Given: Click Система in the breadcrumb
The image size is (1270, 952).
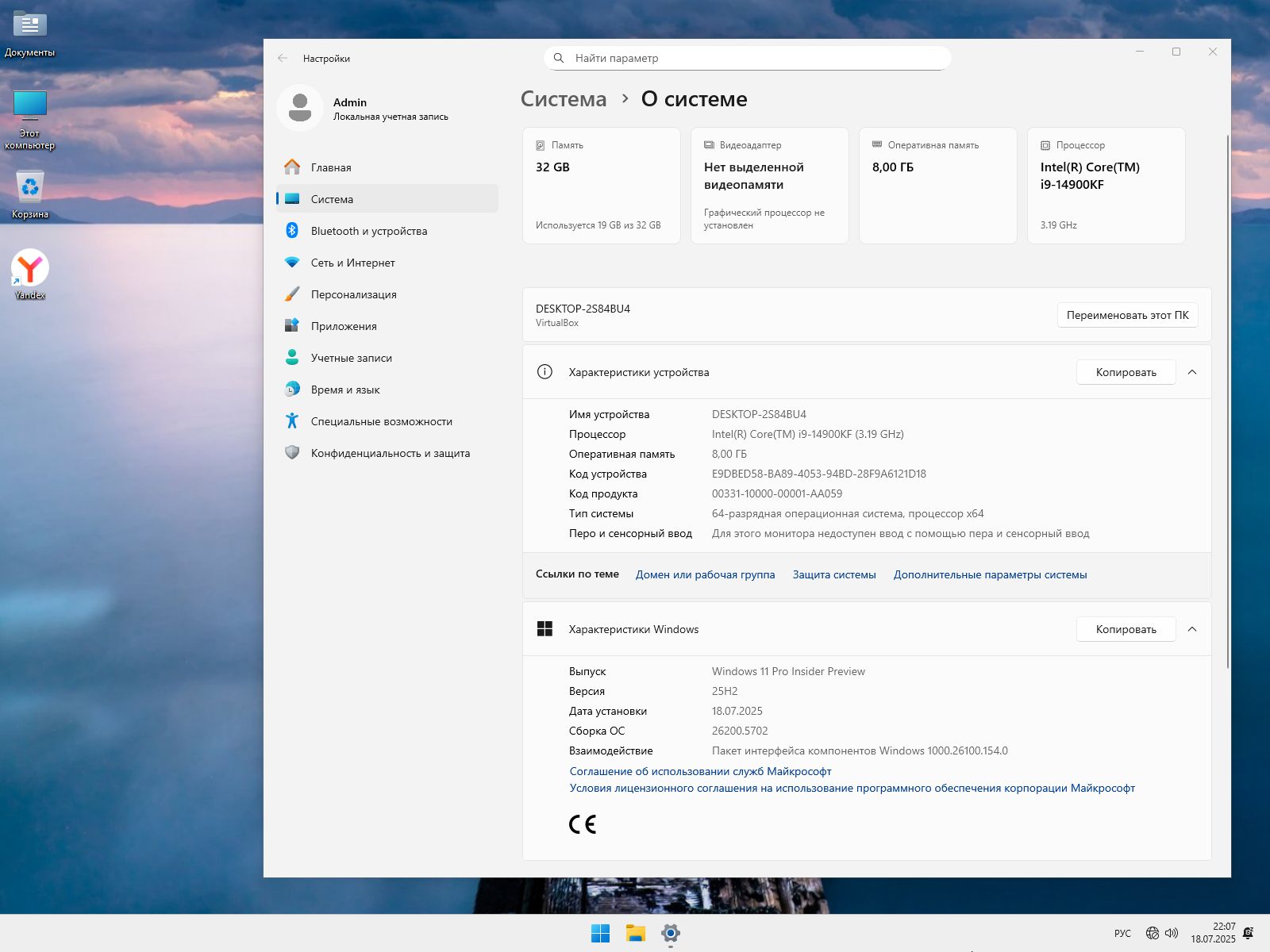Looking at the screenshot, I should [x=564, y=99].
